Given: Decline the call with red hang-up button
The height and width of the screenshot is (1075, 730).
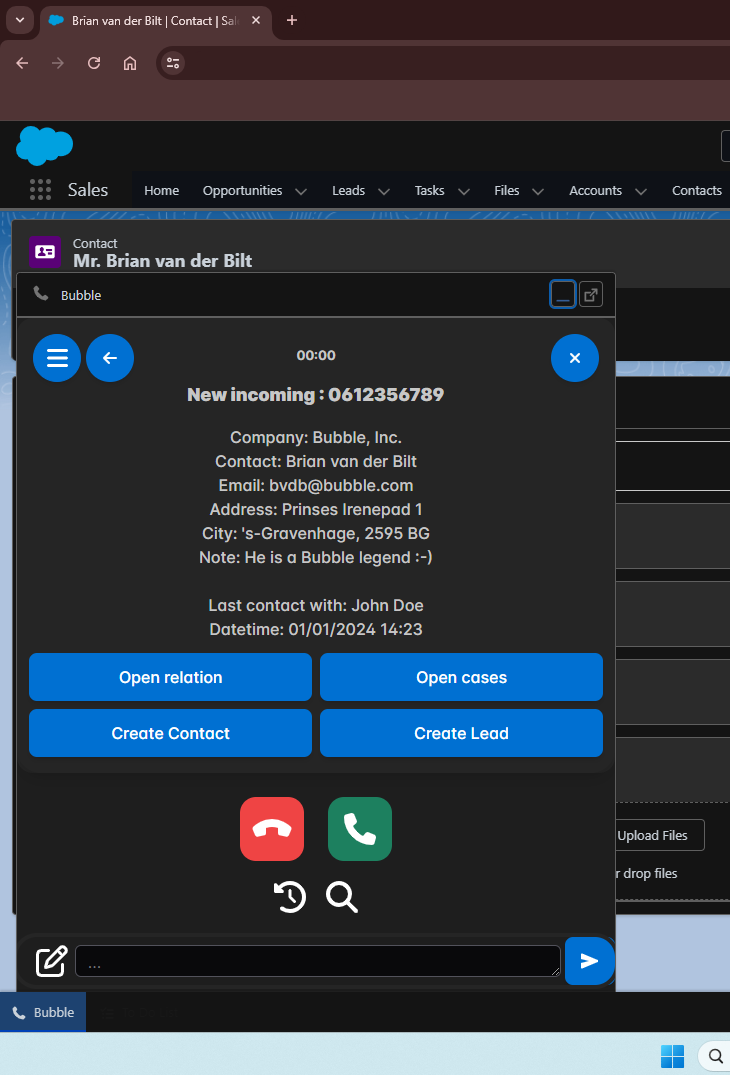Looking at the screenshot, I should click(x=272, y=829).
